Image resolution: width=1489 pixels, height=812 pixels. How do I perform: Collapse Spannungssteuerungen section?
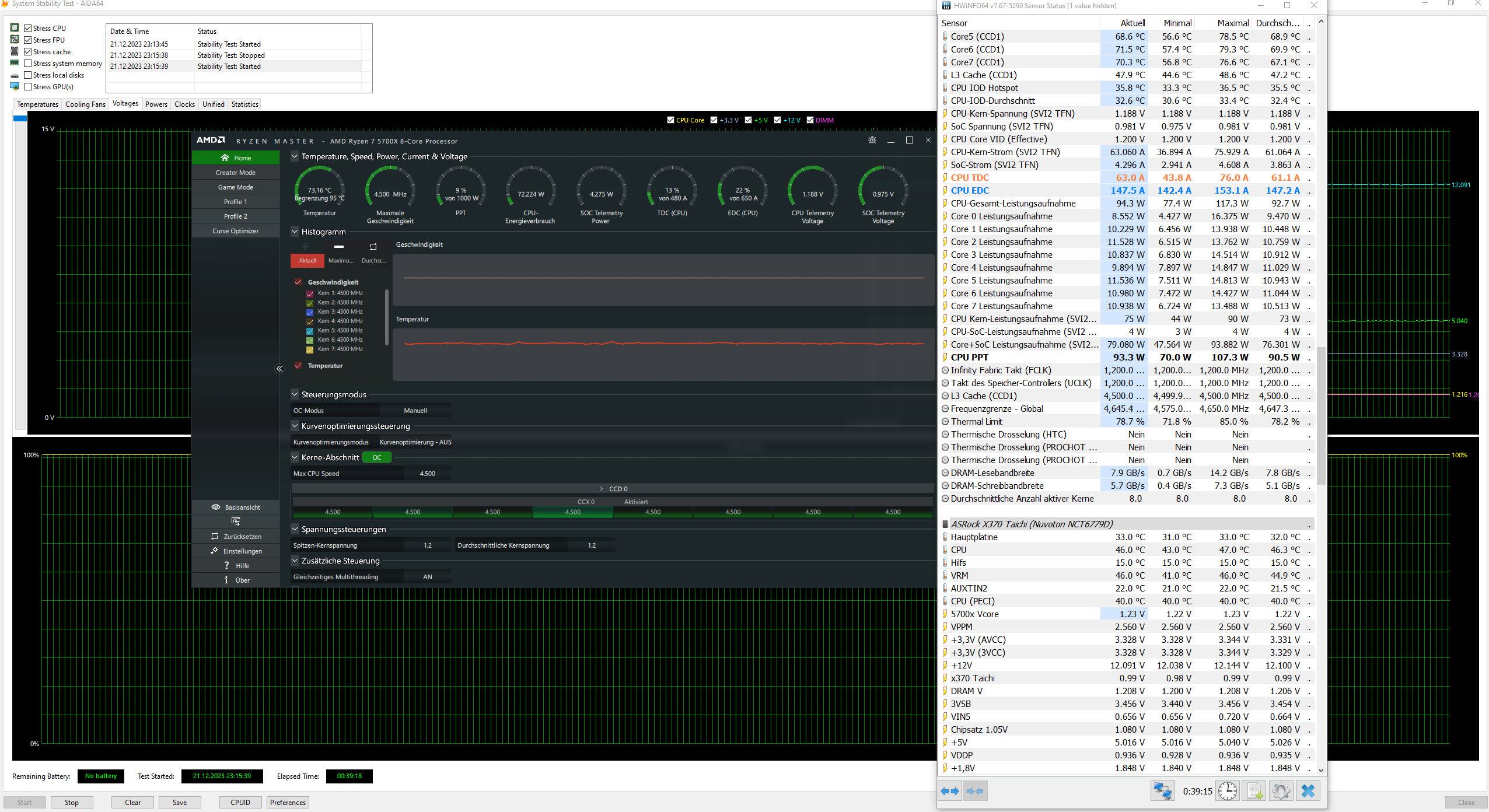point(295,529)
